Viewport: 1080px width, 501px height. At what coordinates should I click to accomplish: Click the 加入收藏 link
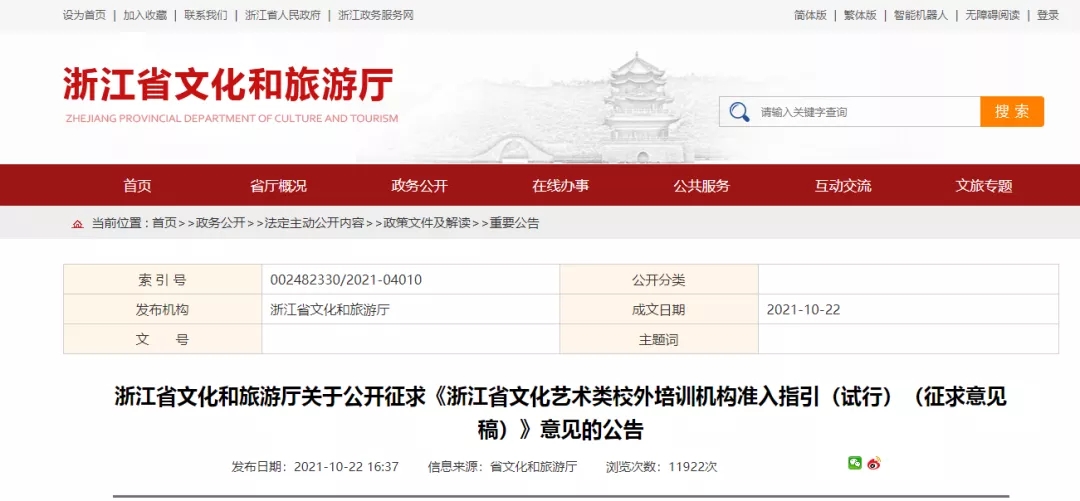tap(145, 15)
